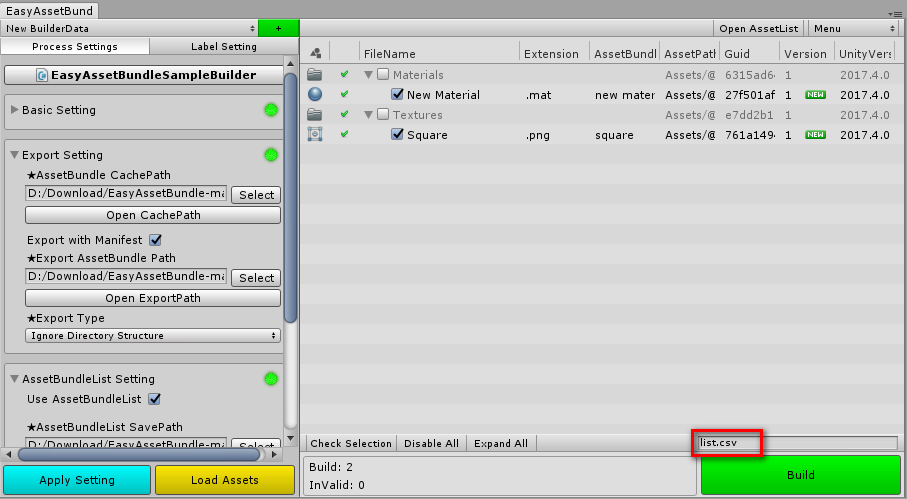Click scroll up arrow in settings panel
The height and width of the screenshot is (499, 907).
290,63
